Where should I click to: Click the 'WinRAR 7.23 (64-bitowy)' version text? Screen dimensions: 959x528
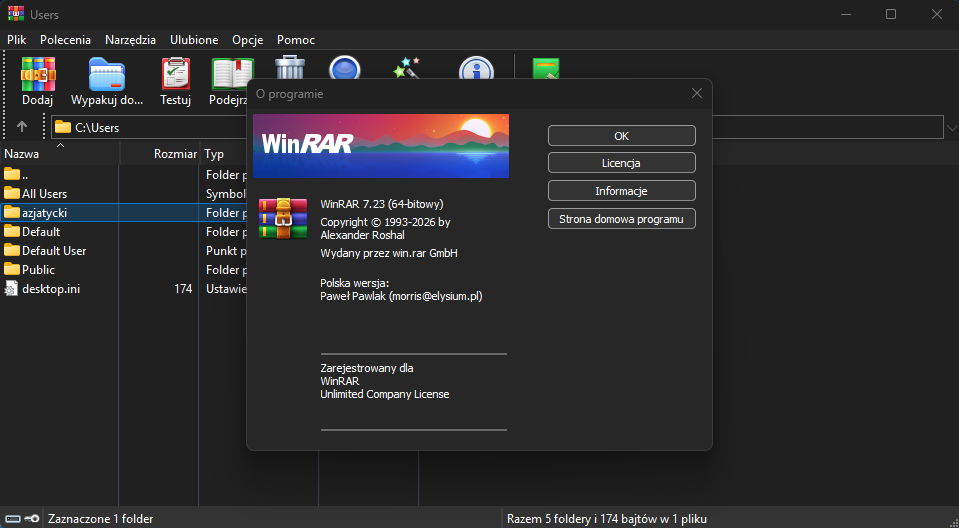pyautogui.click(x=382, y=204)
